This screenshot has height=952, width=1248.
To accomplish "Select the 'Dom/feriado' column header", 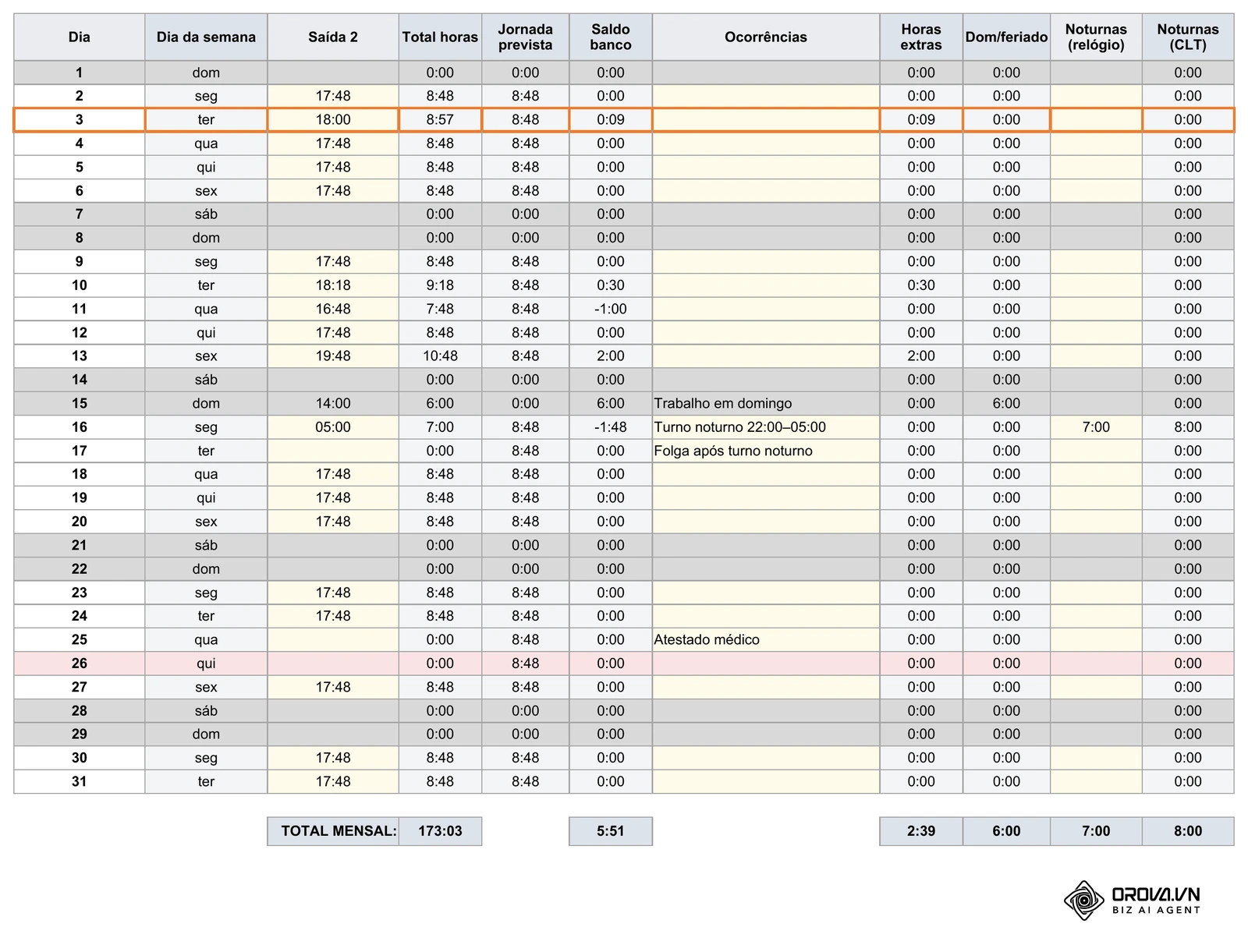I will [1006, 37].
